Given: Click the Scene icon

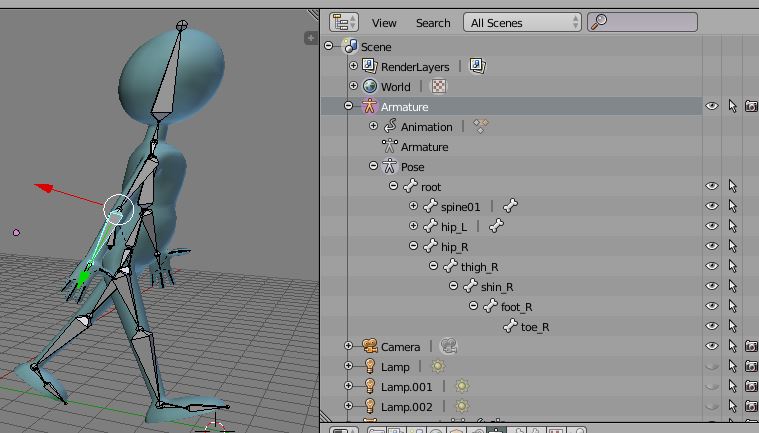Looking at the screenshot, I should 349,46.
